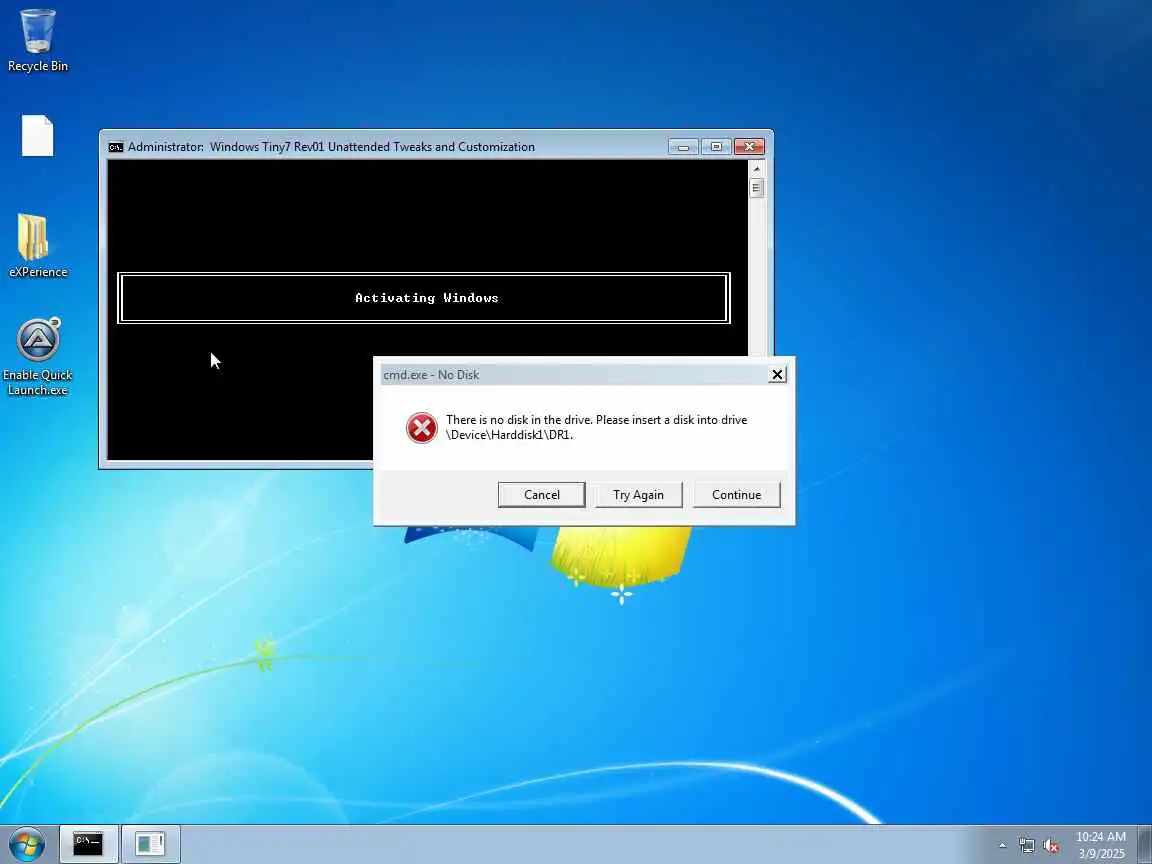Click the console scrollbar up arrow
The image size is (1152, 864).
(757, 168)
